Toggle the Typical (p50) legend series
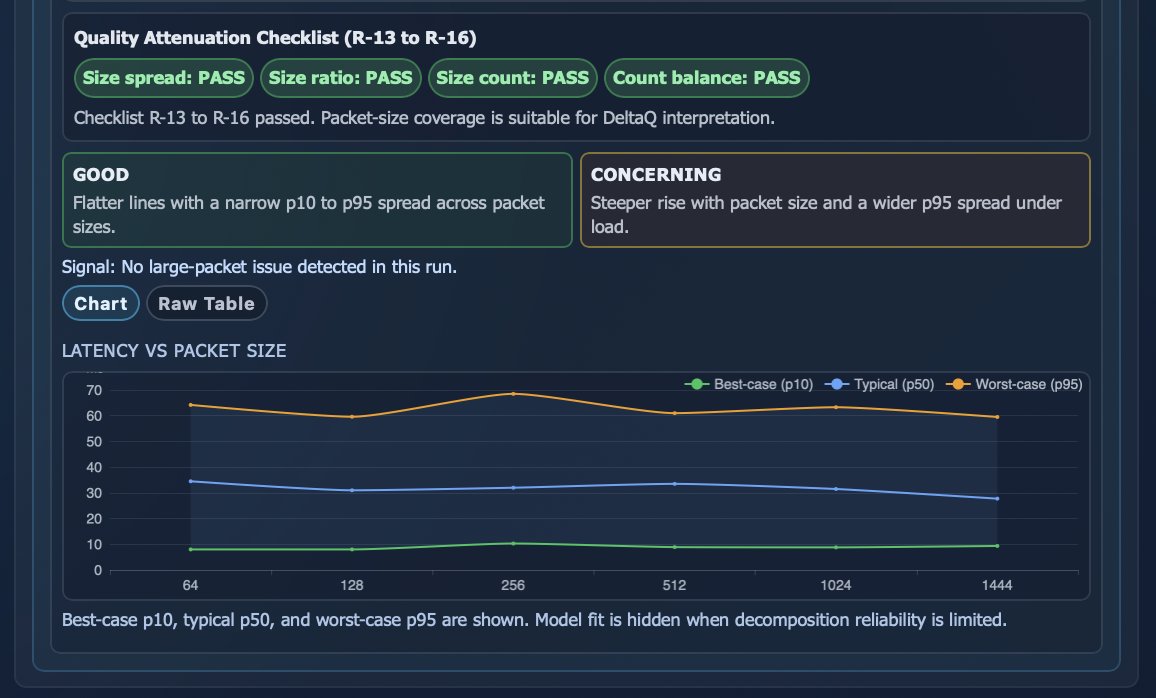1156x698 pixels. point(879,384)
